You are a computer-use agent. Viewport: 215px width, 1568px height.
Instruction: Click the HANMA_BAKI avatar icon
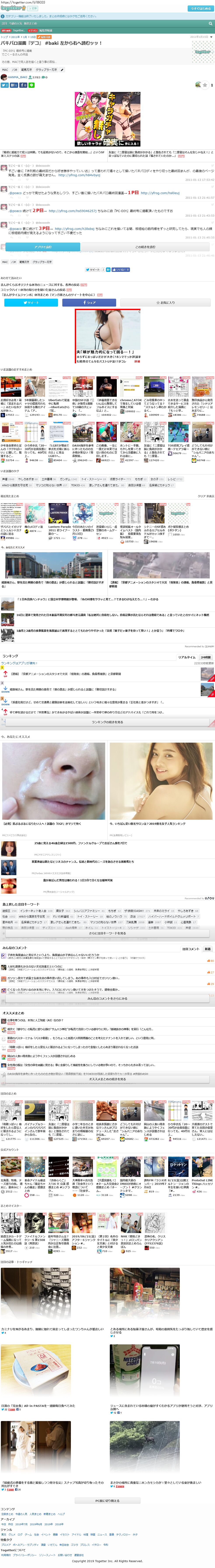(x=4, y=77)
